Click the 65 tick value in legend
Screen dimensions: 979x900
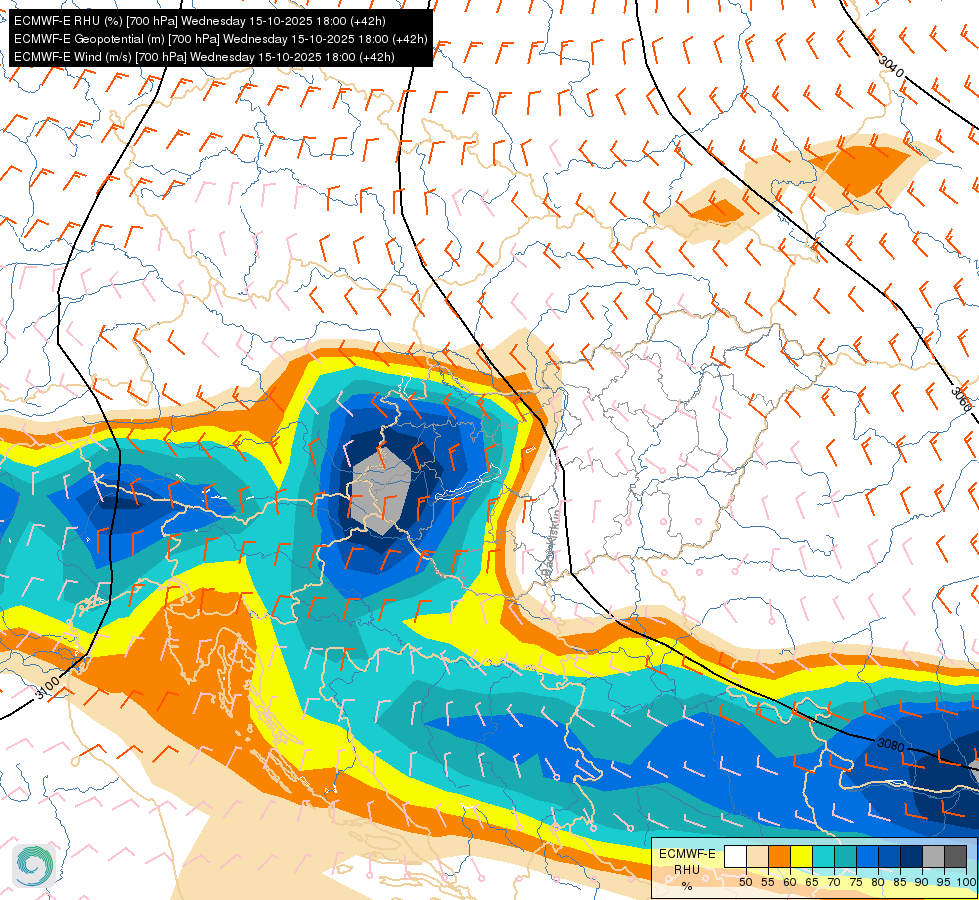[x=812, y=883]
